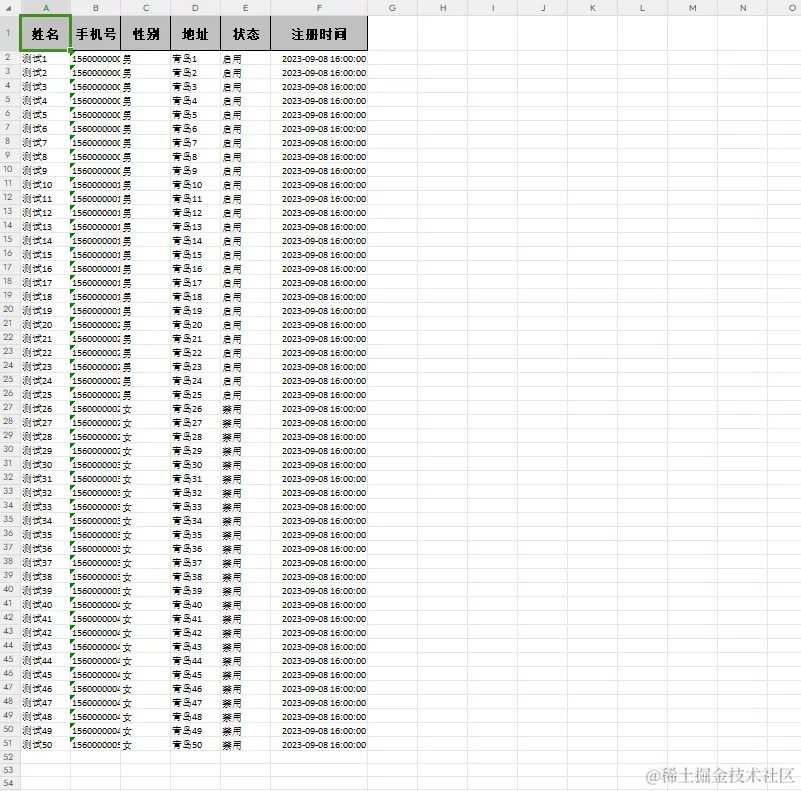Click the 性别 header cell
Viewport: 801px width, 791px height.
(146, 33)
